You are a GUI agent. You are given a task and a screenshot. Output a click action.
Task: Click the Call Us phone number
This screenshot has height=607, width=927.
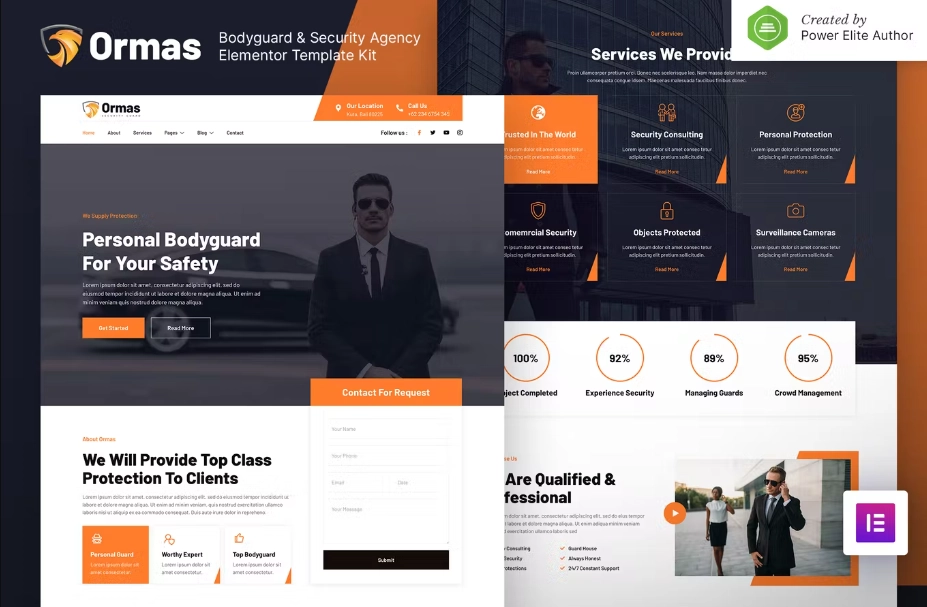click(429, 114)
